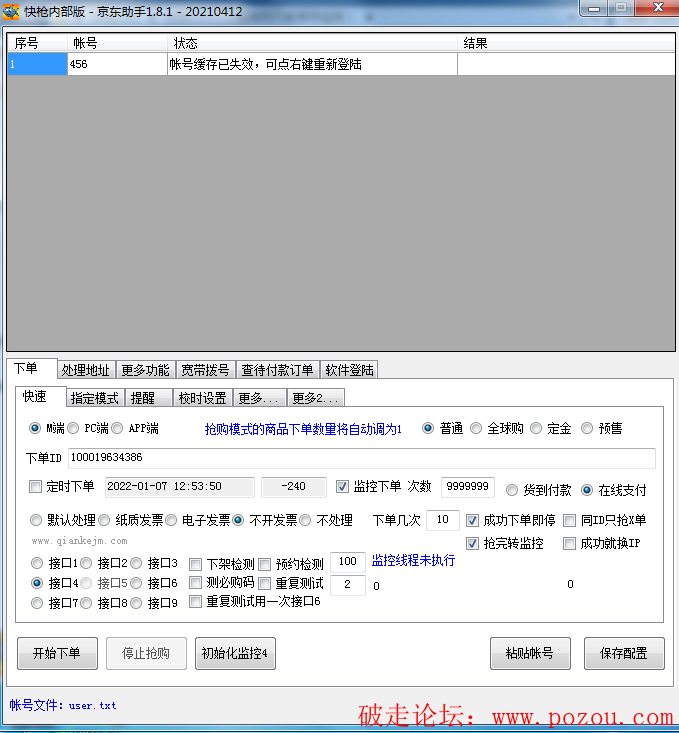
Task: Click the 重复测试 field showing 2
Action: 347,585
